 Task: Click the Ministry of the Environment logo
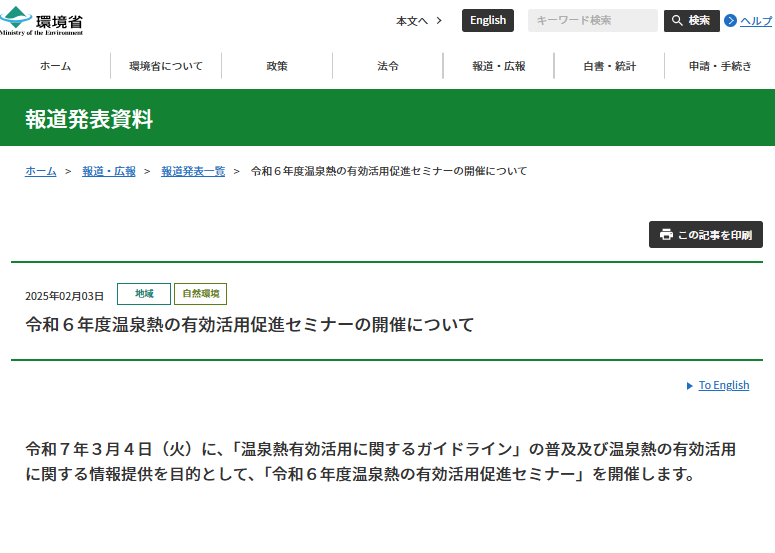click(x=41, y=21)
